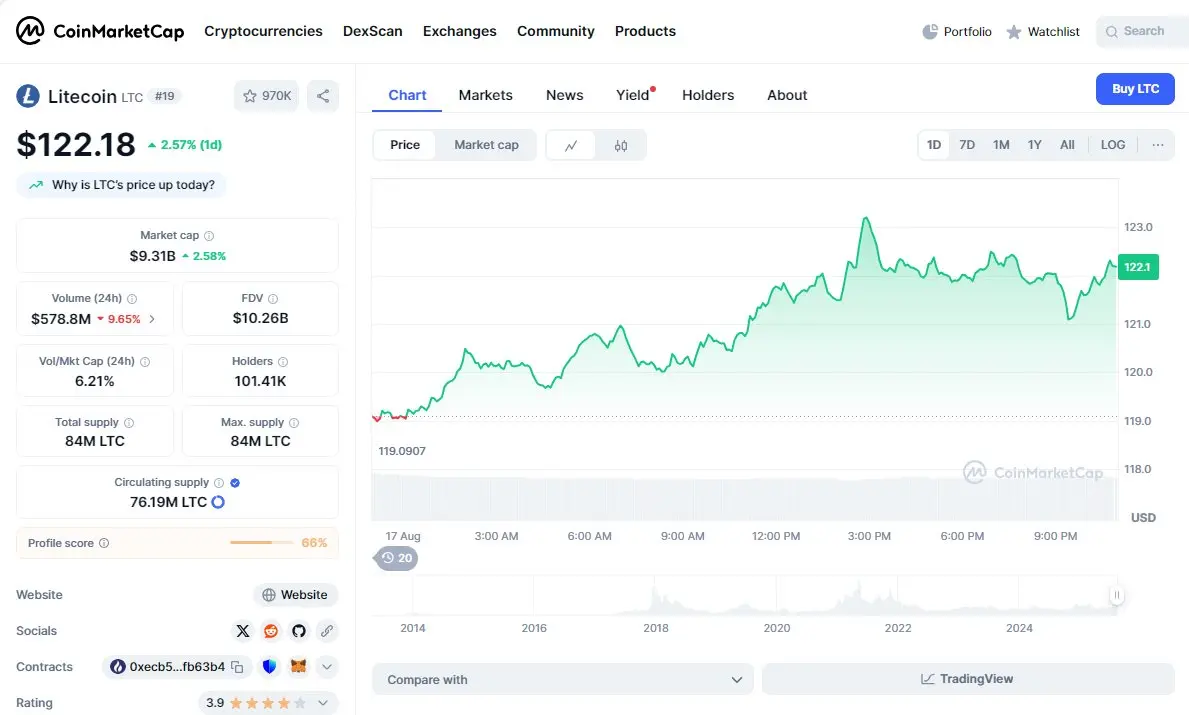Screen dimensions: 1189x715
Task: Click the MetaMask fox icon
Action: 299,666
